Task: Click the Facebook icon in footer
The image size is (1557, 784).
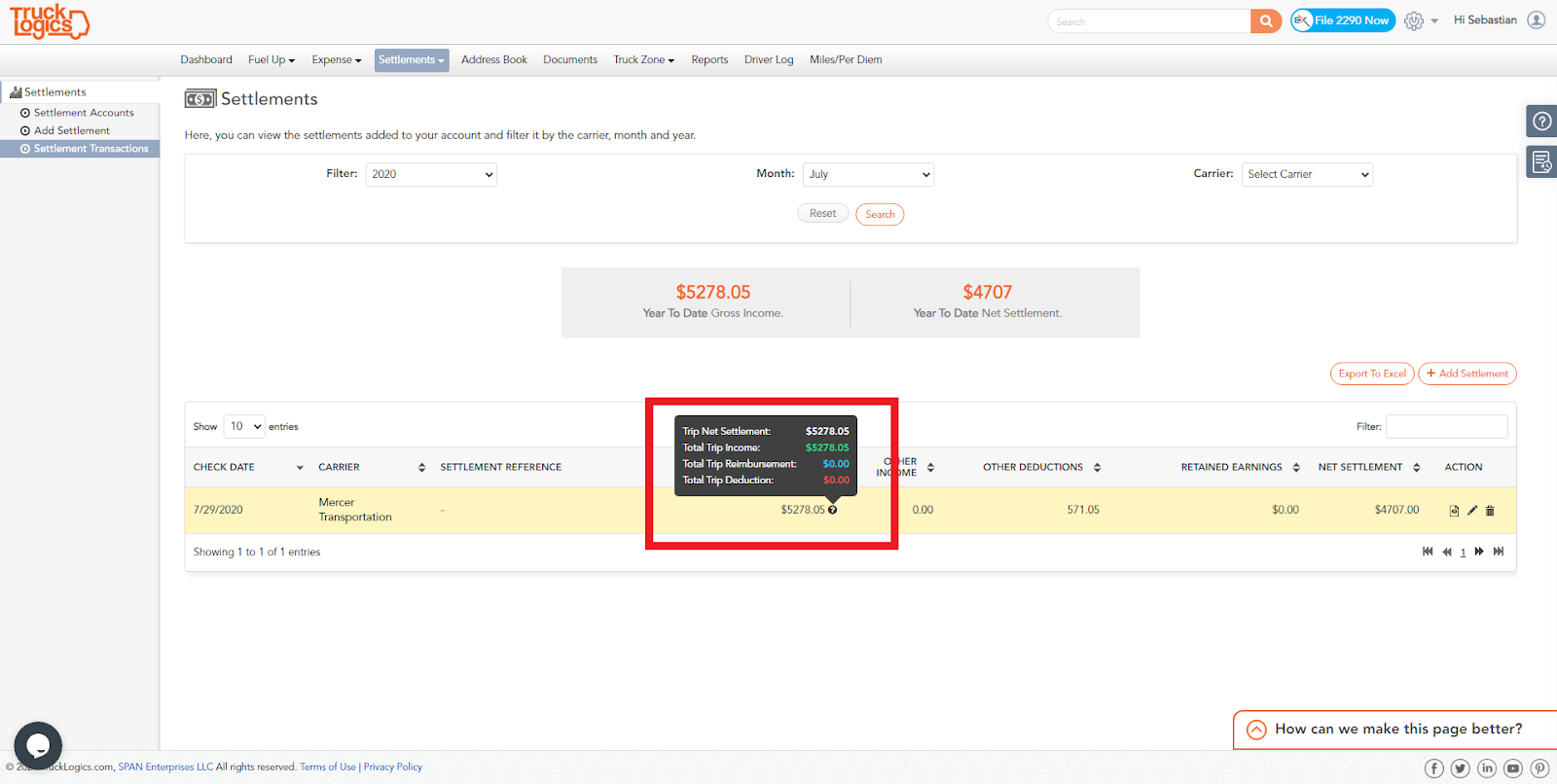Action: coord(1434,768)
